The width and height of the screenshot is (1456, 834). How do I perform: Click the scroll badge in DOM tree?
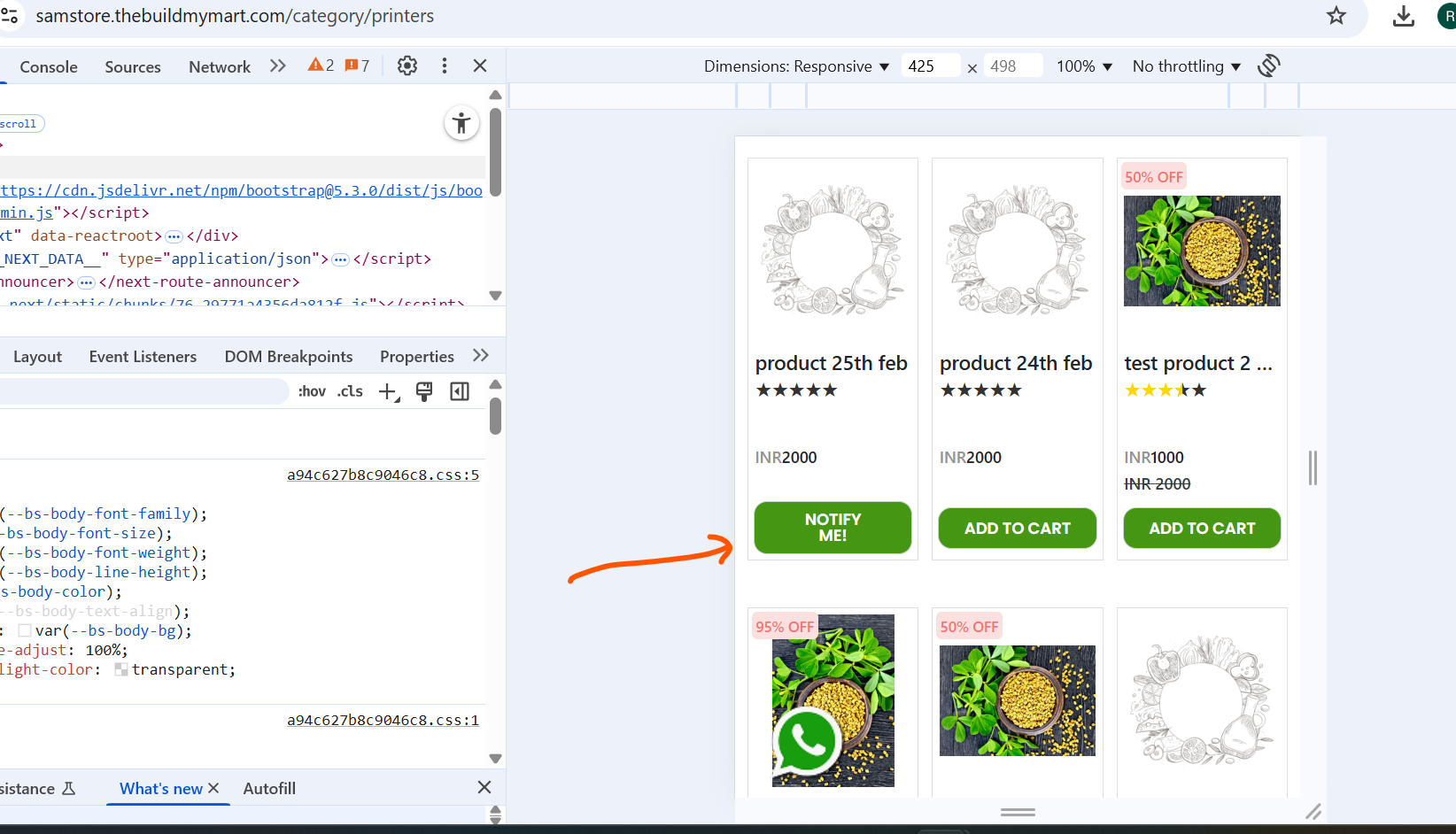tap(19, 124)
